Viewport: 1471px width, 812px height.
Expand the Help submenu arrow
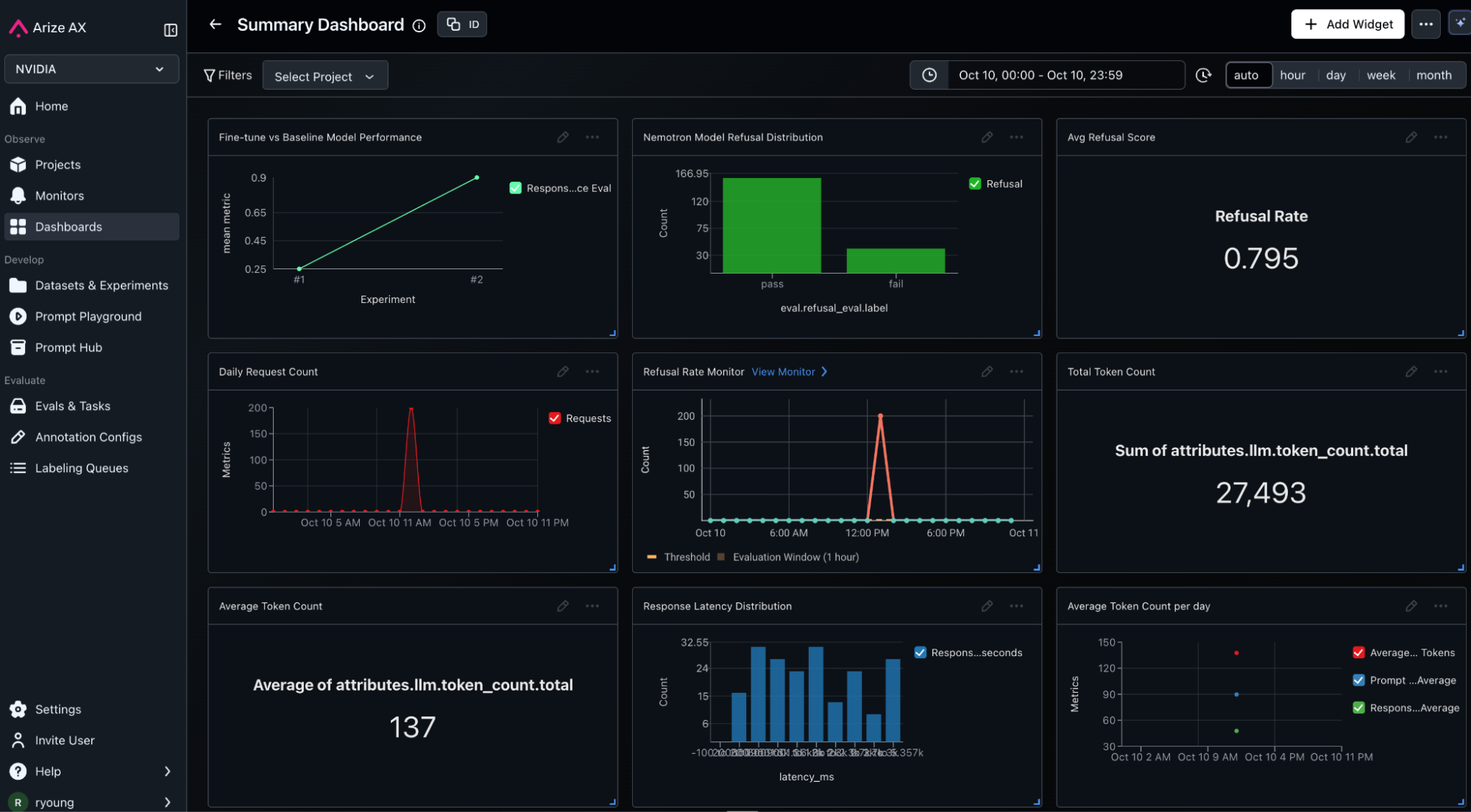coord(167,772)
